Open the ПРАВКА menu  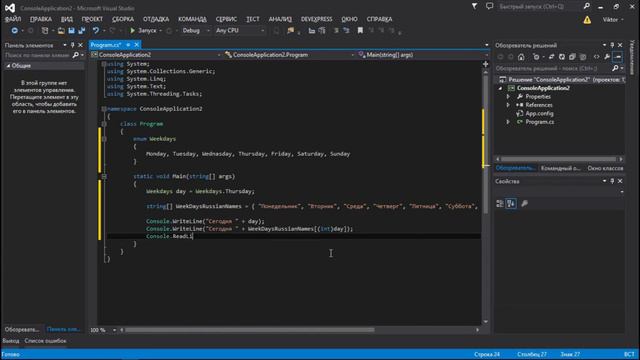[41, 19]
